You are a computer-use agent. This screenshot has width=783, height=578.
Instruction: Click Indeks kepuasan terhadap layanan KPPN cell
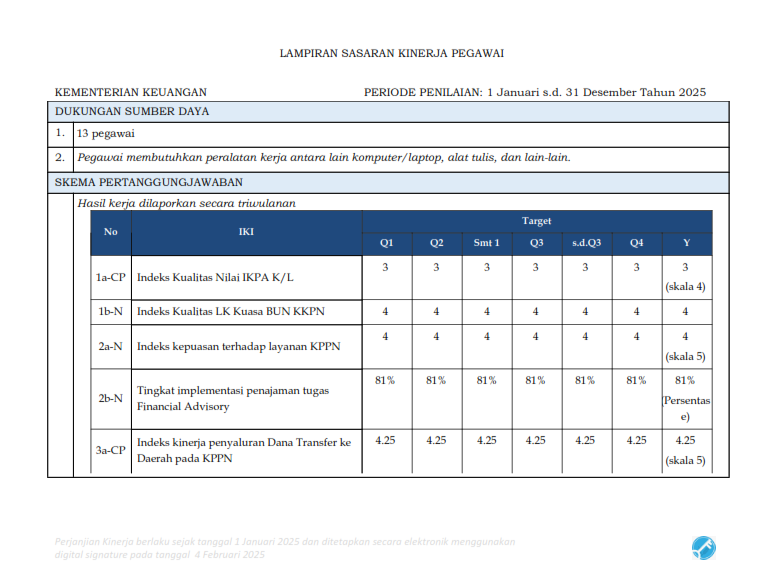pyautogui.click(x=238, y=346)
